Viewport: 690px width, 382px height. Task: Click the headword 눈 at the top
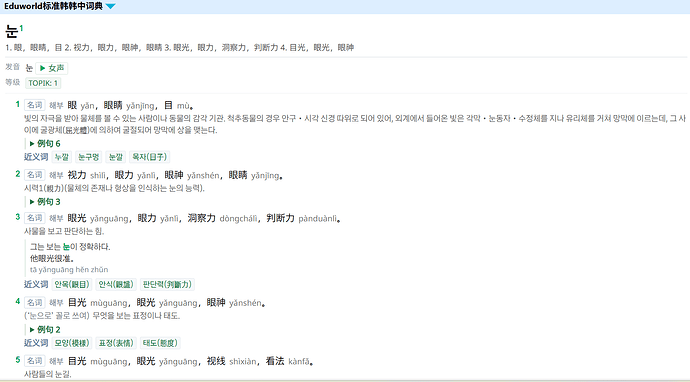[11, 31]
